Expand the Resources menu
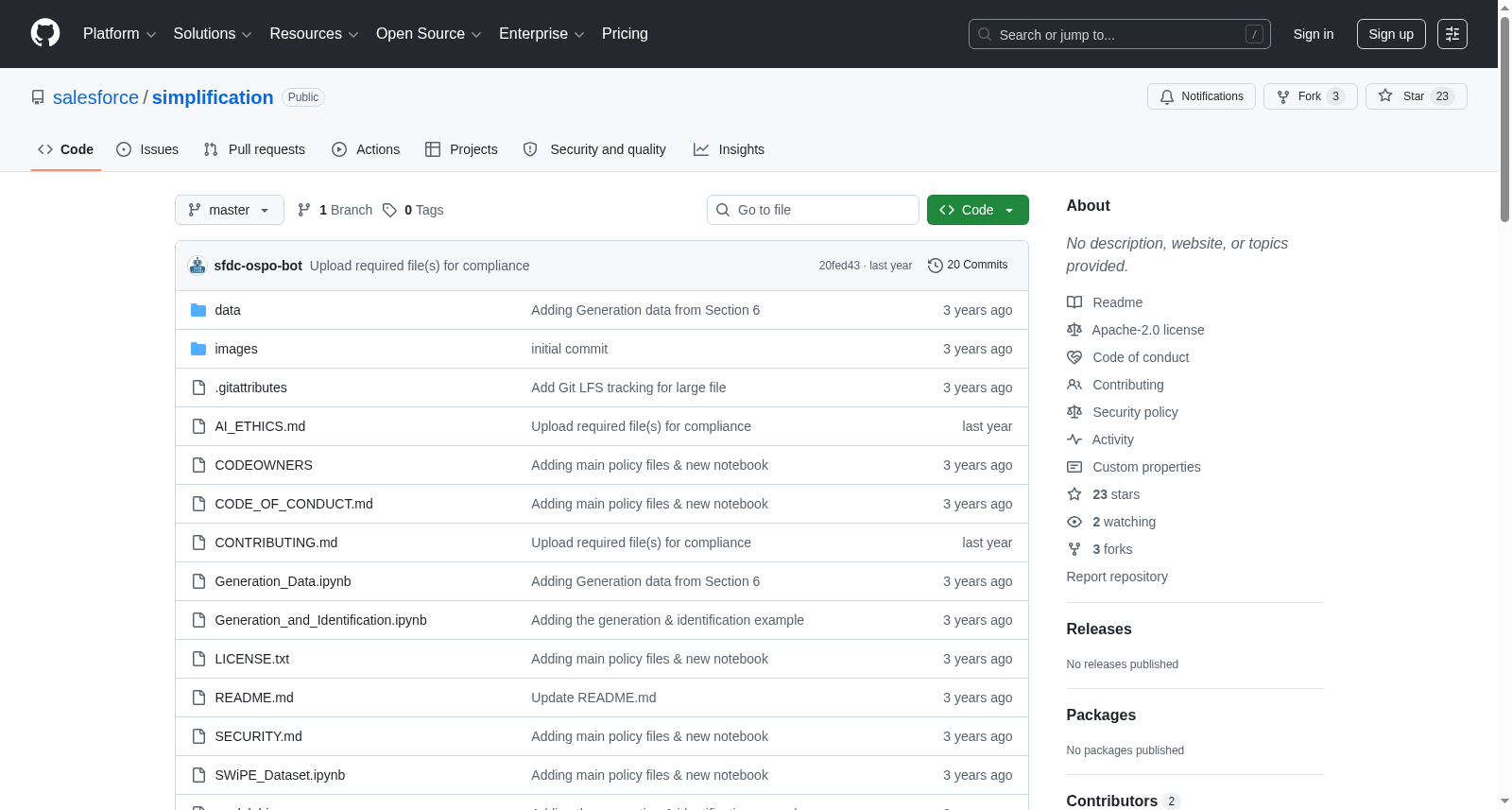Image resolution: width=1512 pixels, height=810 pixels. coord(314,34)
